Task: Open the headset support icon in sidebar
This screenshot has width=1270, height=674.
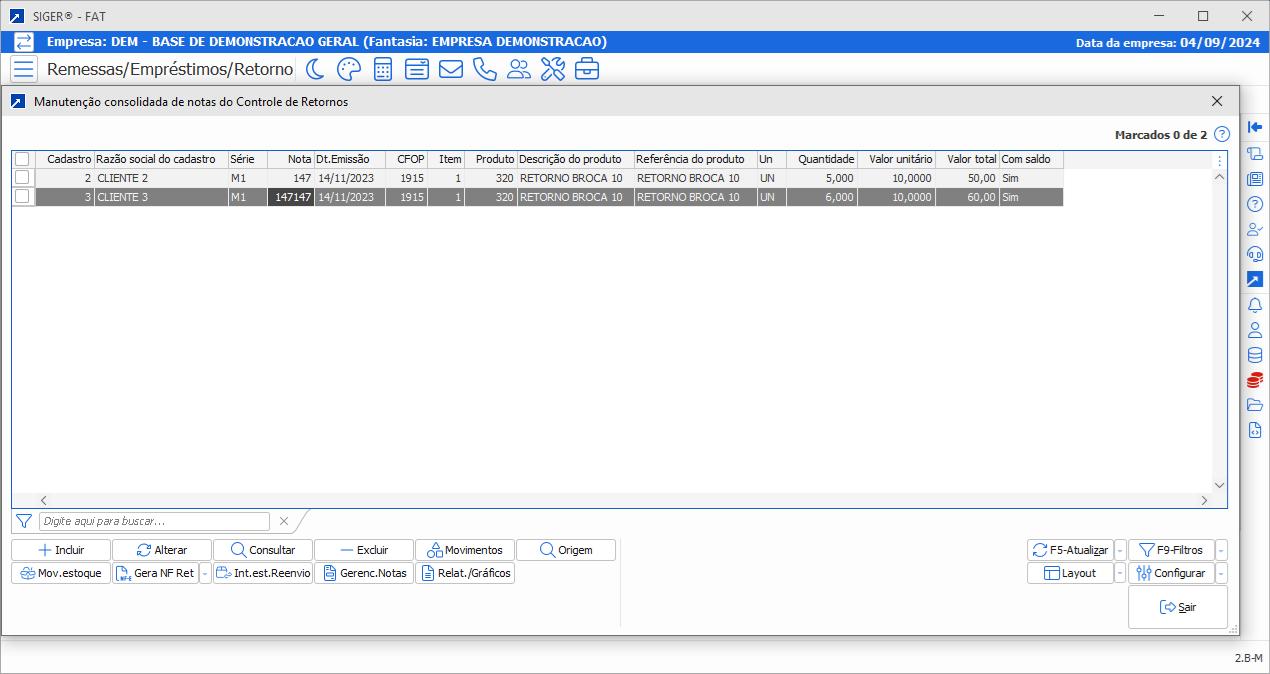Action: tap(1255, 254)
